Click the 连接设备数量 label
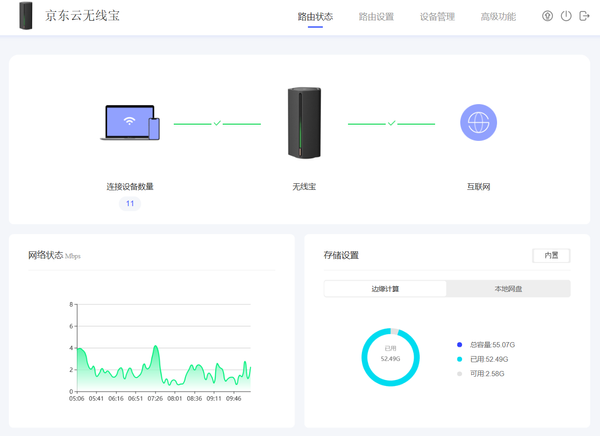600x436 pixels. pos(130,186)
